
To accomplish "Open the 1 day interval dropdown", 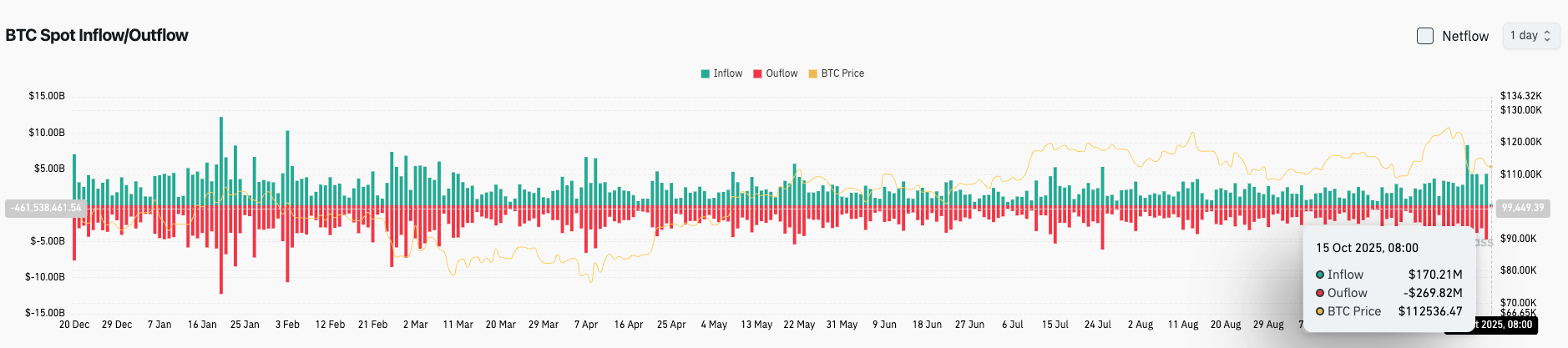I will tap(1530, 36).
